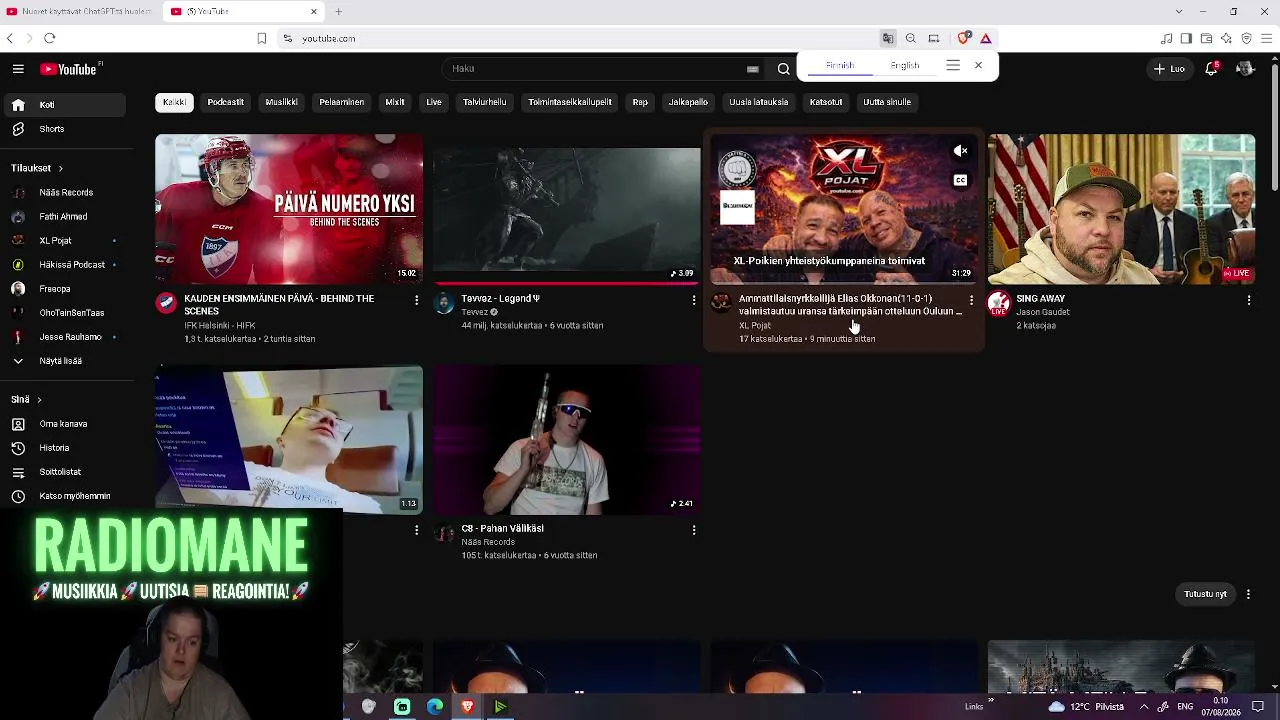1280x720 pixels.
Task: Open the on-screen keyboard in search box
Action: coord(753,69)
